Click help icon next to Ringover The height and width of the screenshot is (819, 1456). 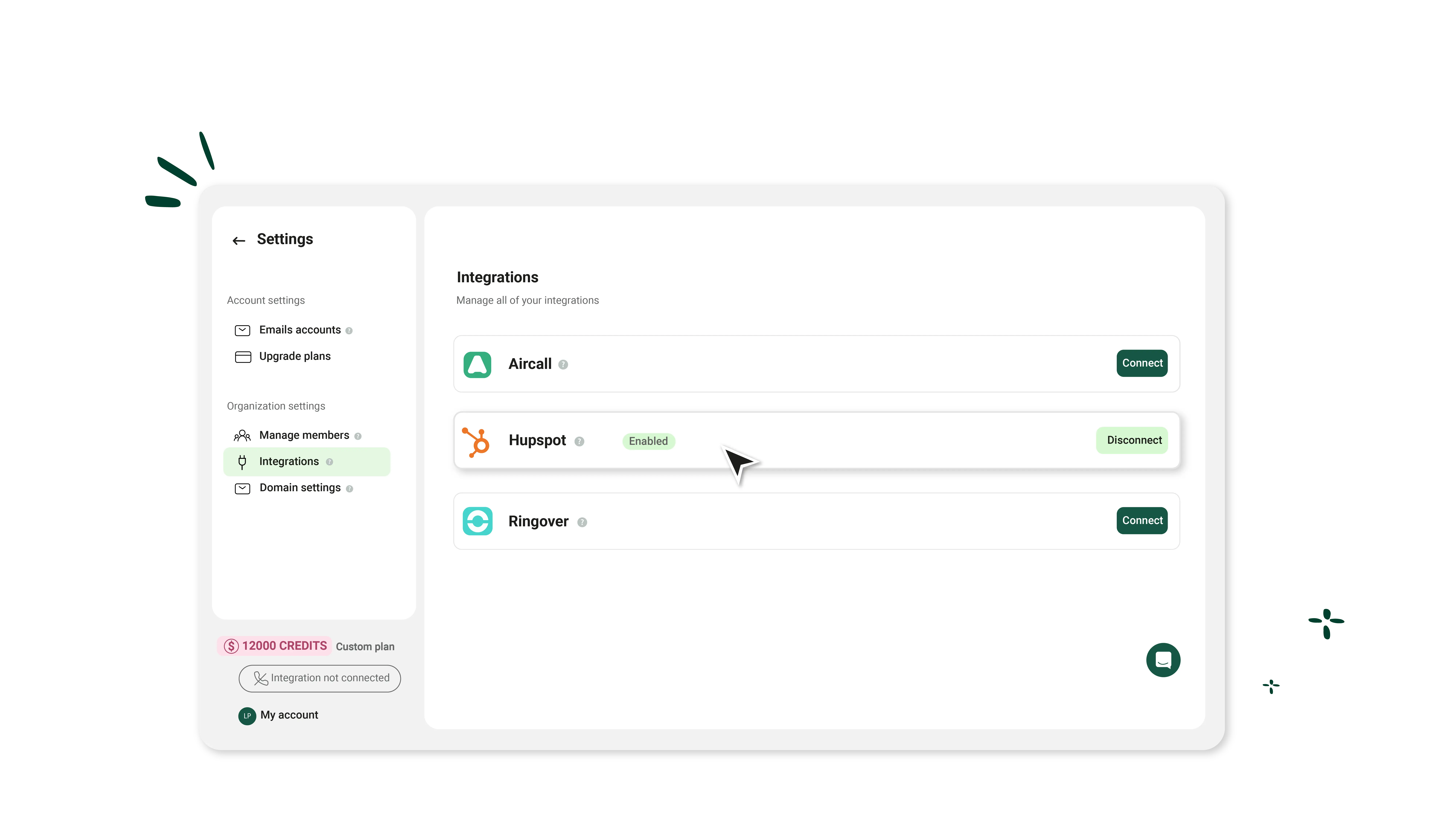[x=582, y=522]
